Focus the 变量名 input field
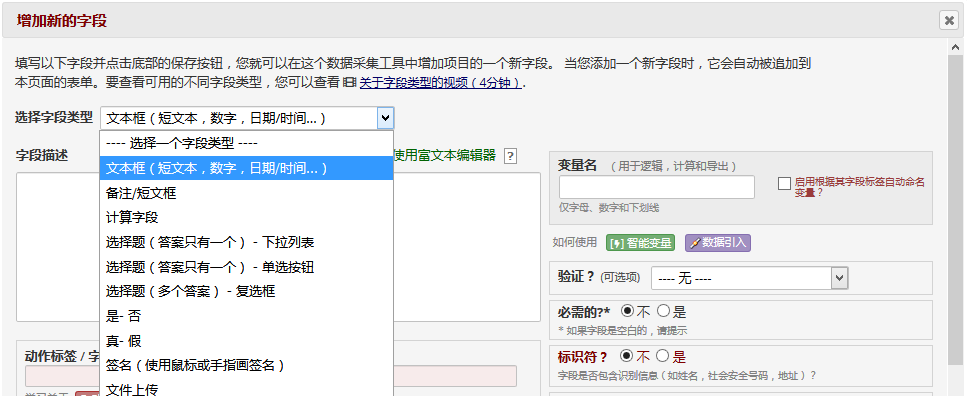The width and height of the screenshot is (967, 396). [657, 187]
